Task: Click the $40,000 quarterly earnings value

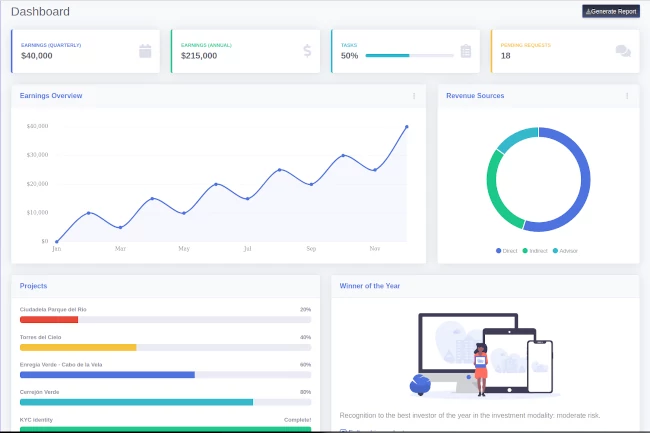Action: coord(37,56)
